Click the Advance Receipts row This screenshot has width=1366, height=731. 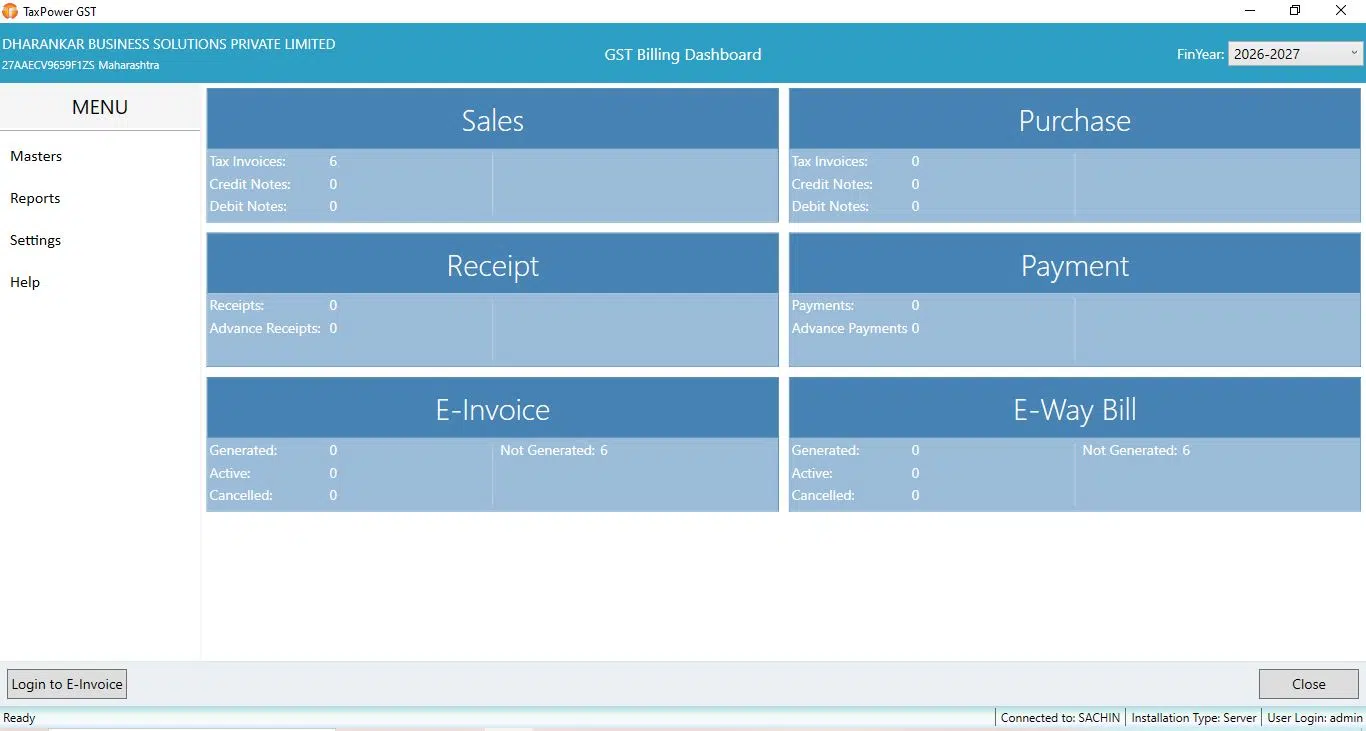(273, 328)
